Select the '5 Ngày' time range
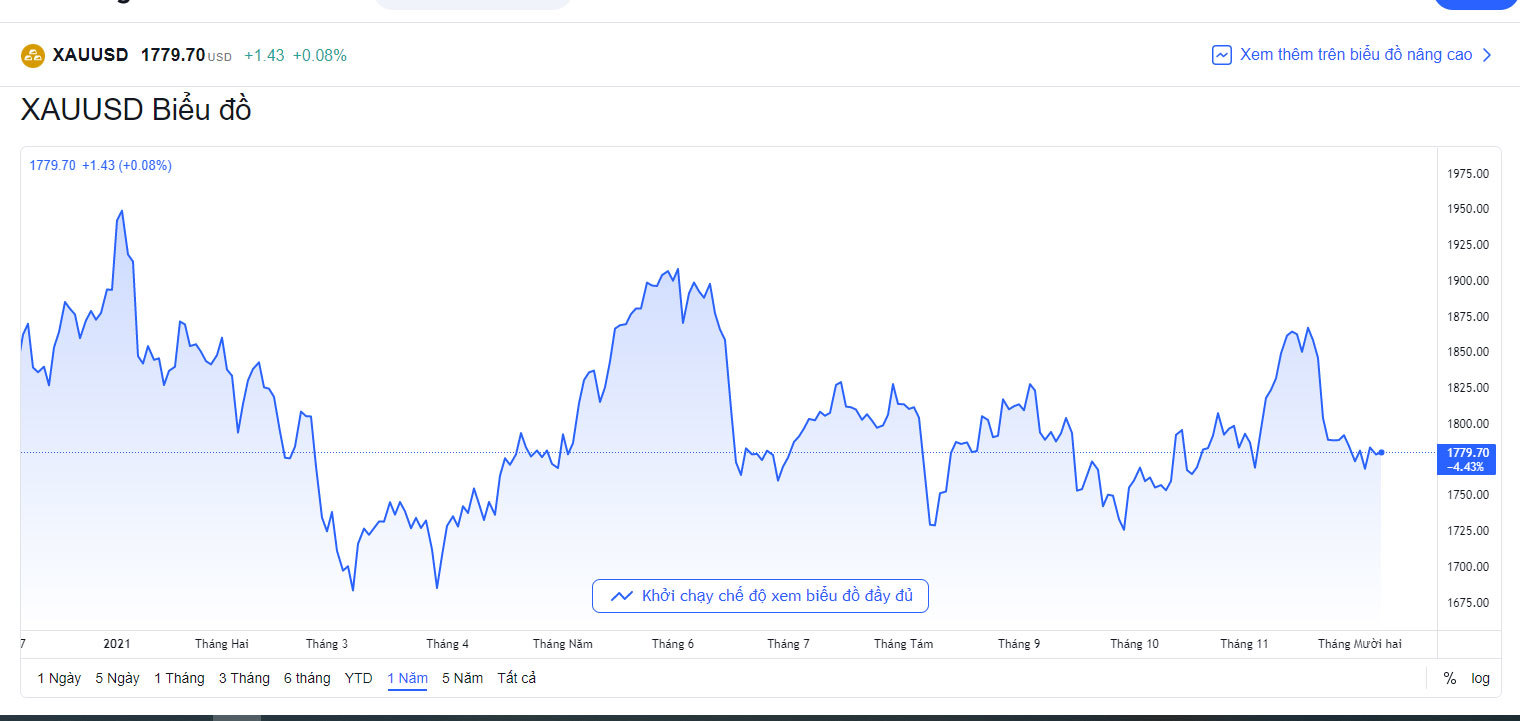The height and width of the screenshot is (721, 1520). pyautogui.click(x=117, y=678)
